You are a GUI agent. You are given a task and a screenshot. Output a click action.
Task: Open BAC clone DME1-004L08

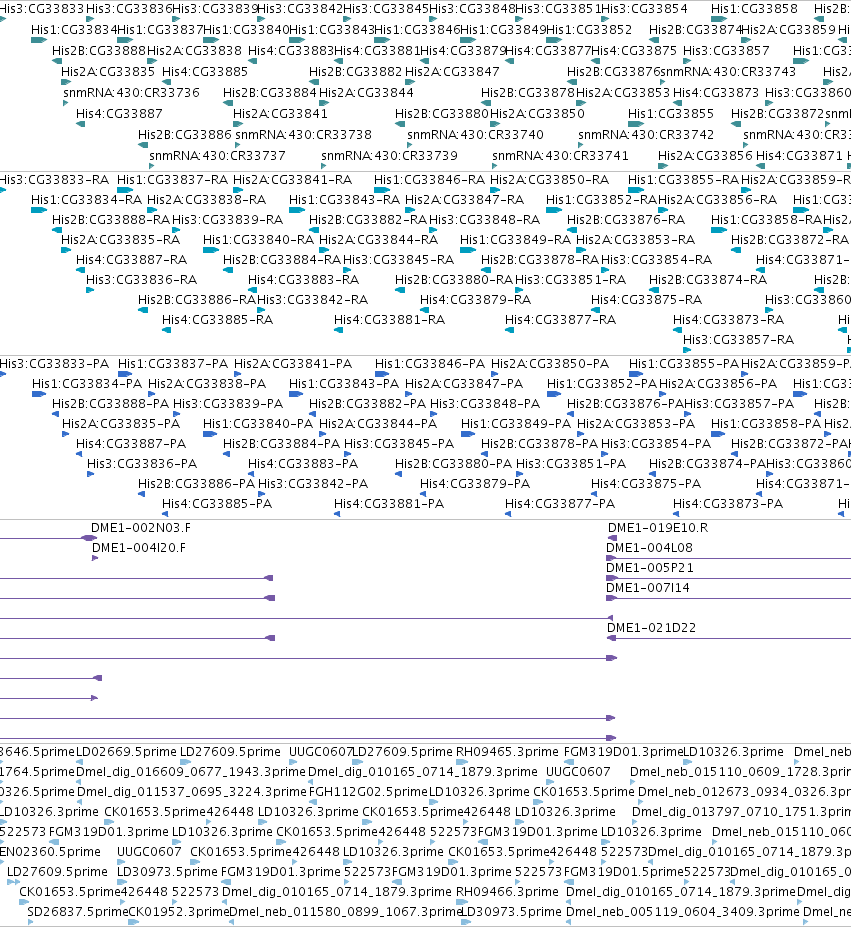coord(649,548)
